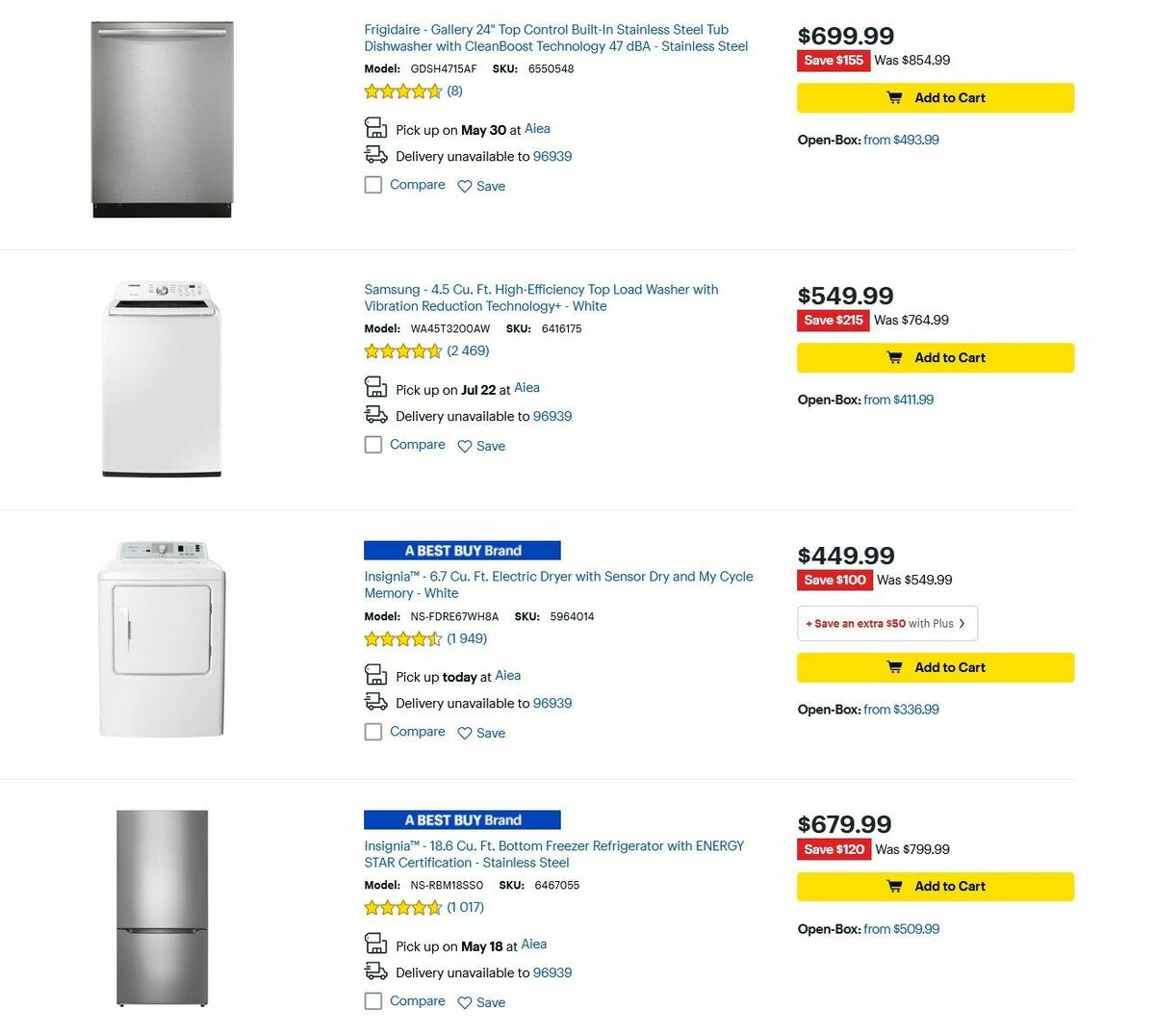1155x1036 pixels.
Task: Click the store pickup icon for Samsung washer
Action: [374, 386]
